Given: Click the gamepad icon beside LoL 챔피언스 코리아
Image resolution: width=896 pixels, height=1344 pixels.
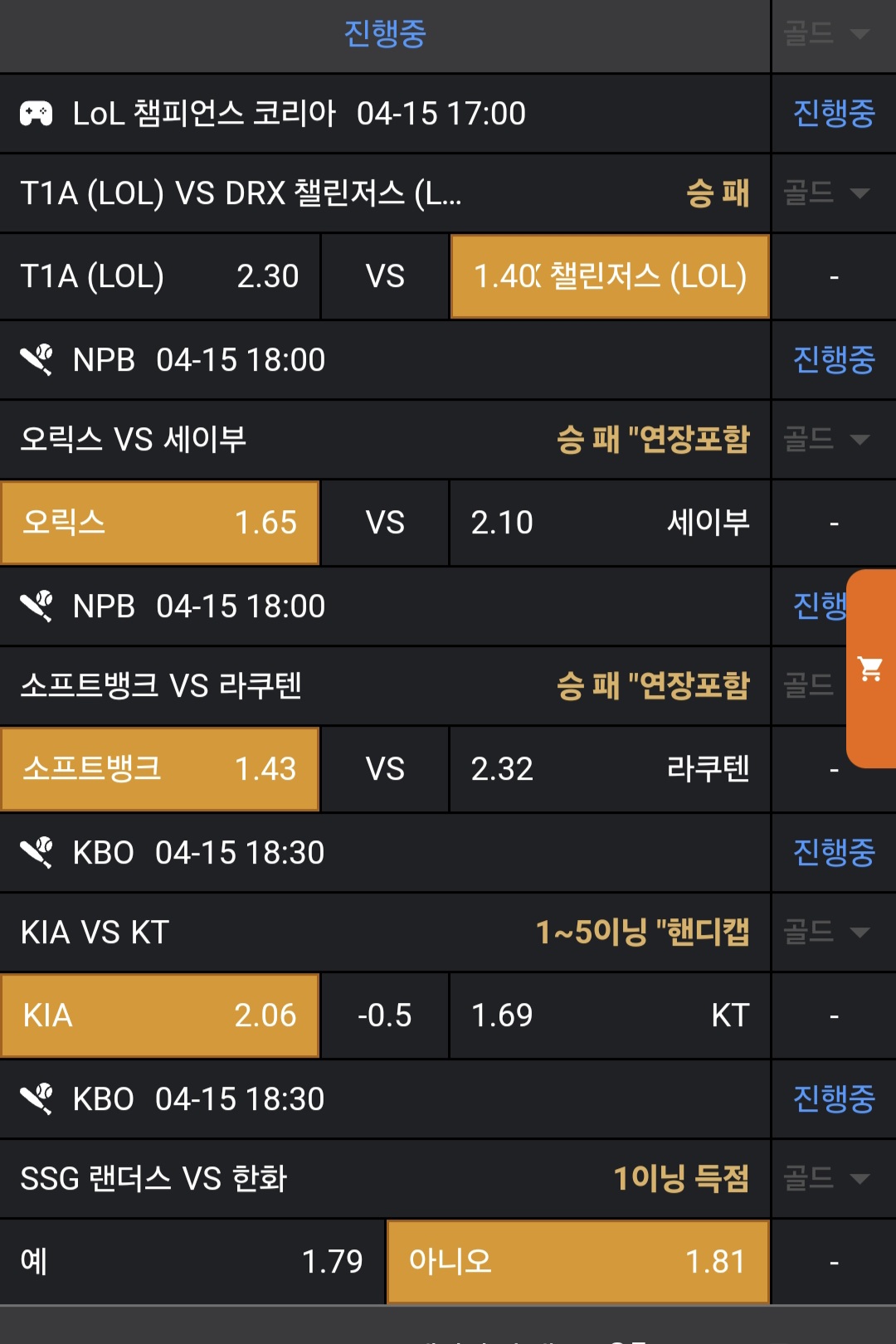Looking at the screenshot, I should click(37, 114).
